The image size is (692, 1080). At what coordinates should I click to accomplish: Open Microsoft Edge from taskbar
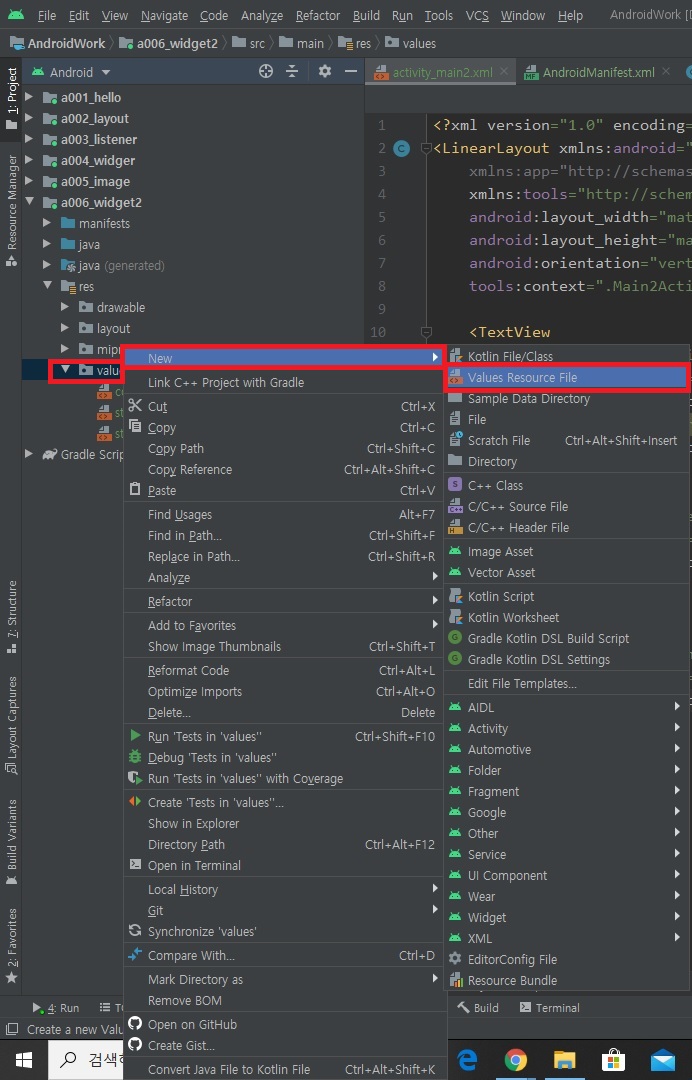(x=468, y=1060)
